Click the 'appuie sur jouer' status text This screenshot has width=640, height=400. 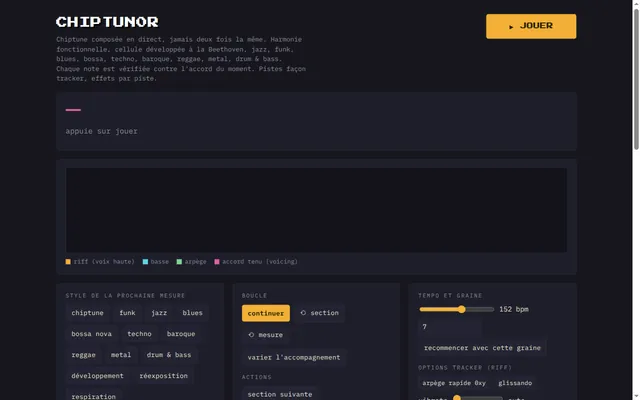click(x=101, y=131)
